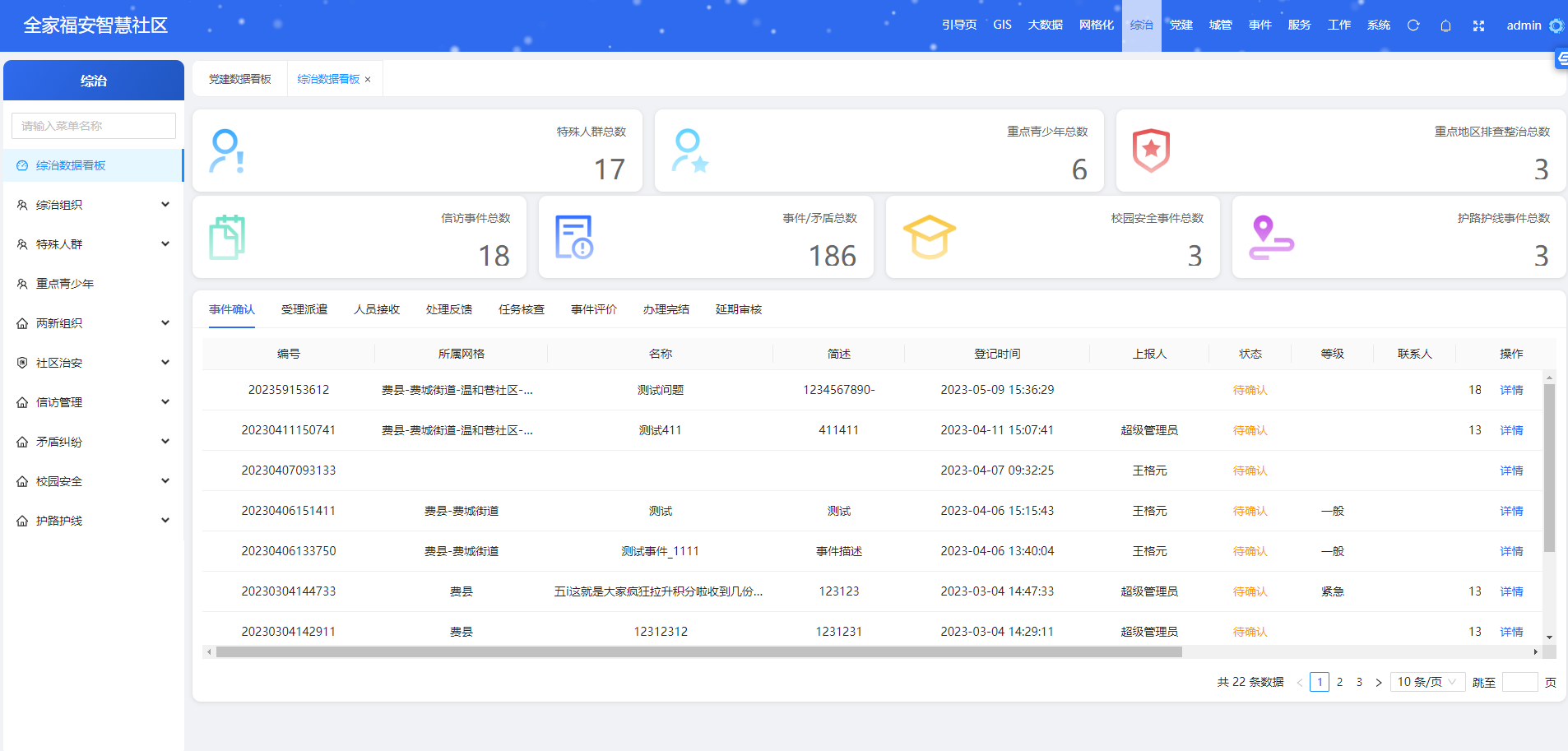This screenshot has width=1568, height=751.
Task: Open 网格化 in top navigation
Action: pyautogui.click(x=1097, y=25)
